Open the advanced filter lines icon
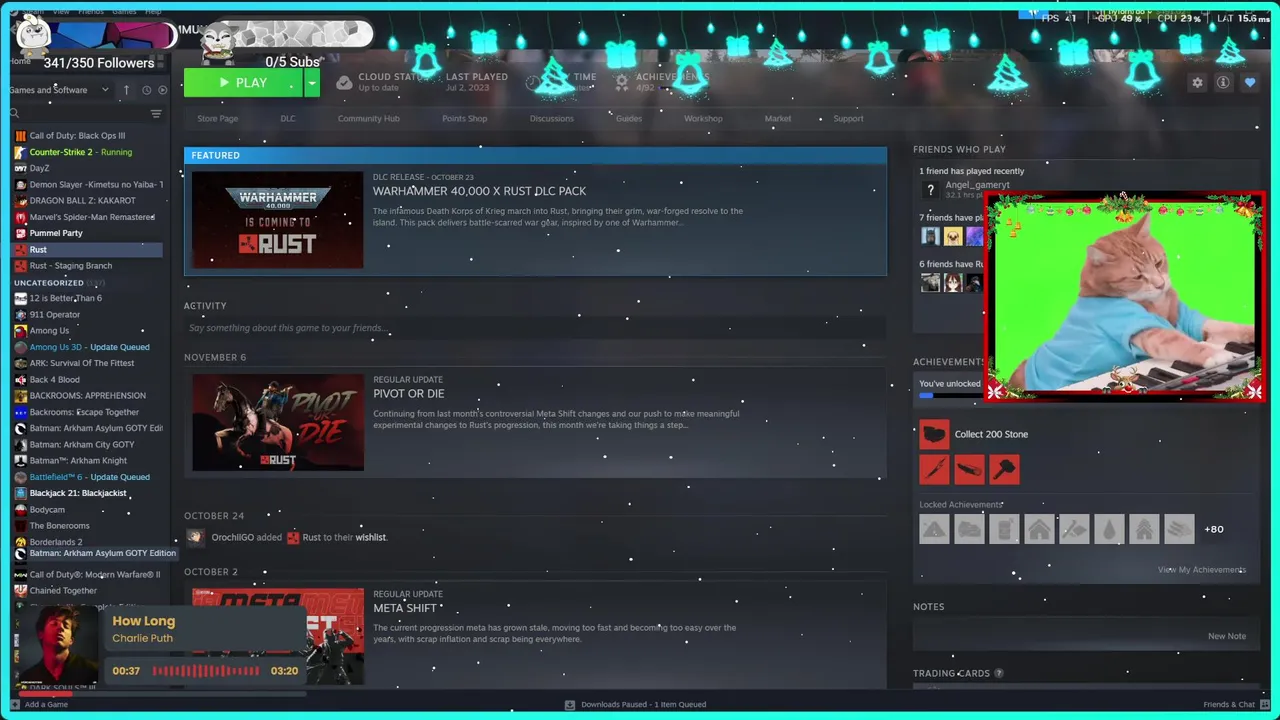The image size is (1280, 720). click(156, 114)
